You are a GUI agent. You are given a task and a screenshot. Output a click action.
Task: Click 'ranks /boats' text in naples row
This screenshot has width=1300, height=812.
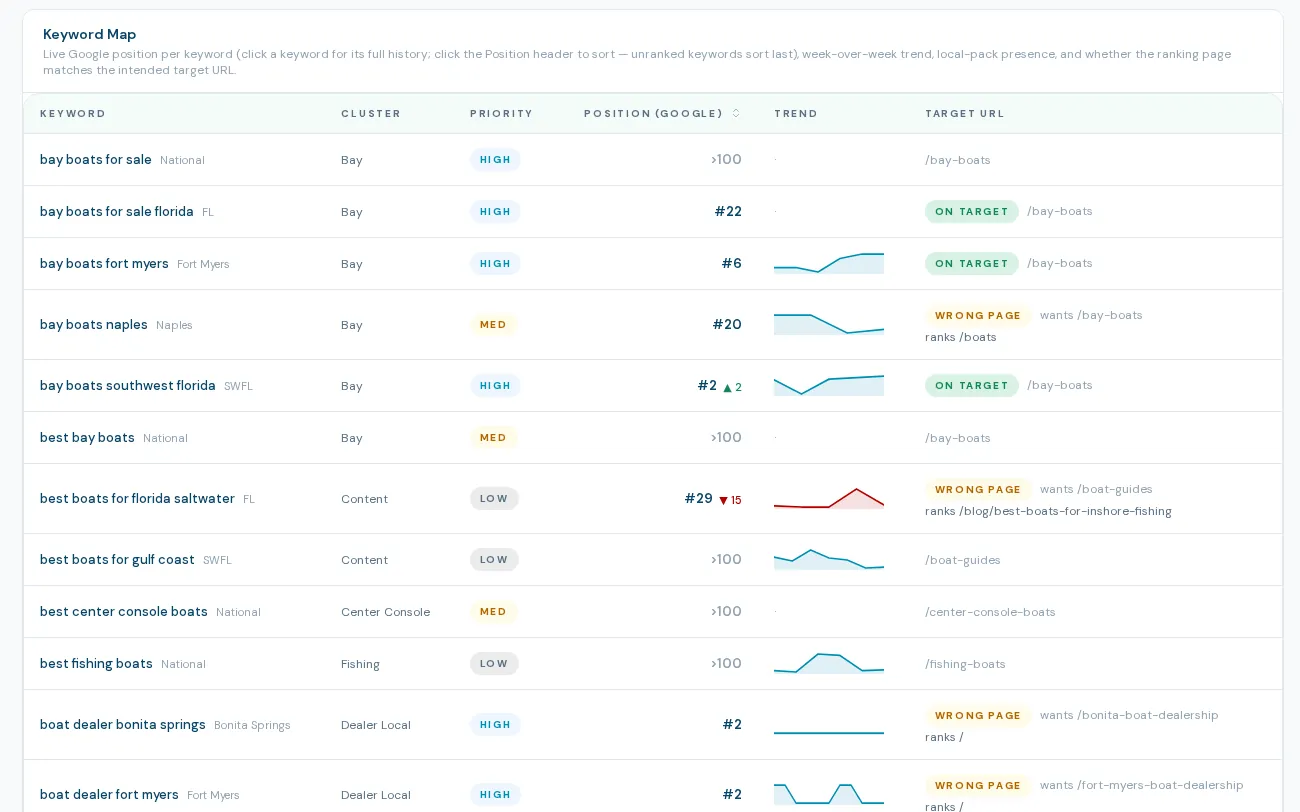coord(961,338)
